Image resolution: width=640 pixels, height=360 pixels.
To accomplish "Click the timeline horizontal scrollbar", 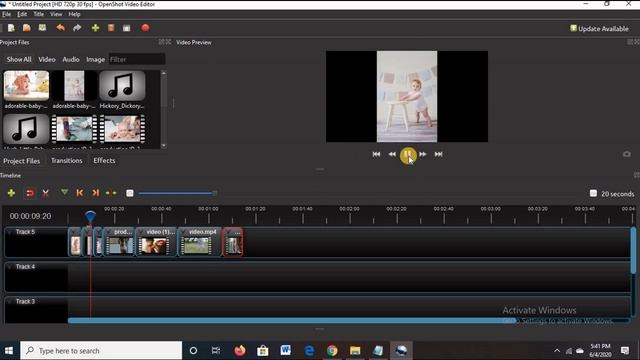I will [292, 321].
